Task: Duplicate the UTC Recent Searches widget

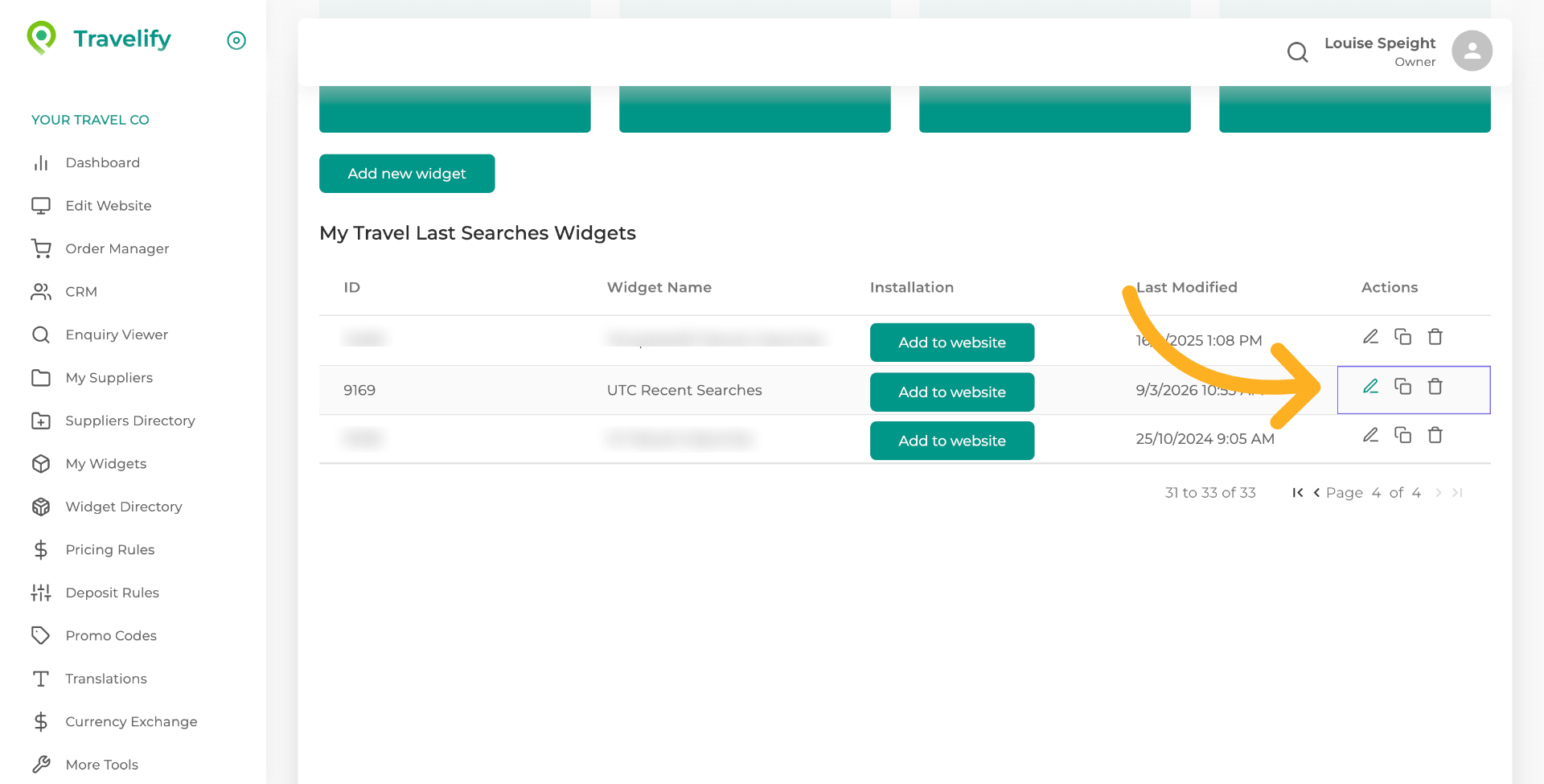Action: (1402, 387)
